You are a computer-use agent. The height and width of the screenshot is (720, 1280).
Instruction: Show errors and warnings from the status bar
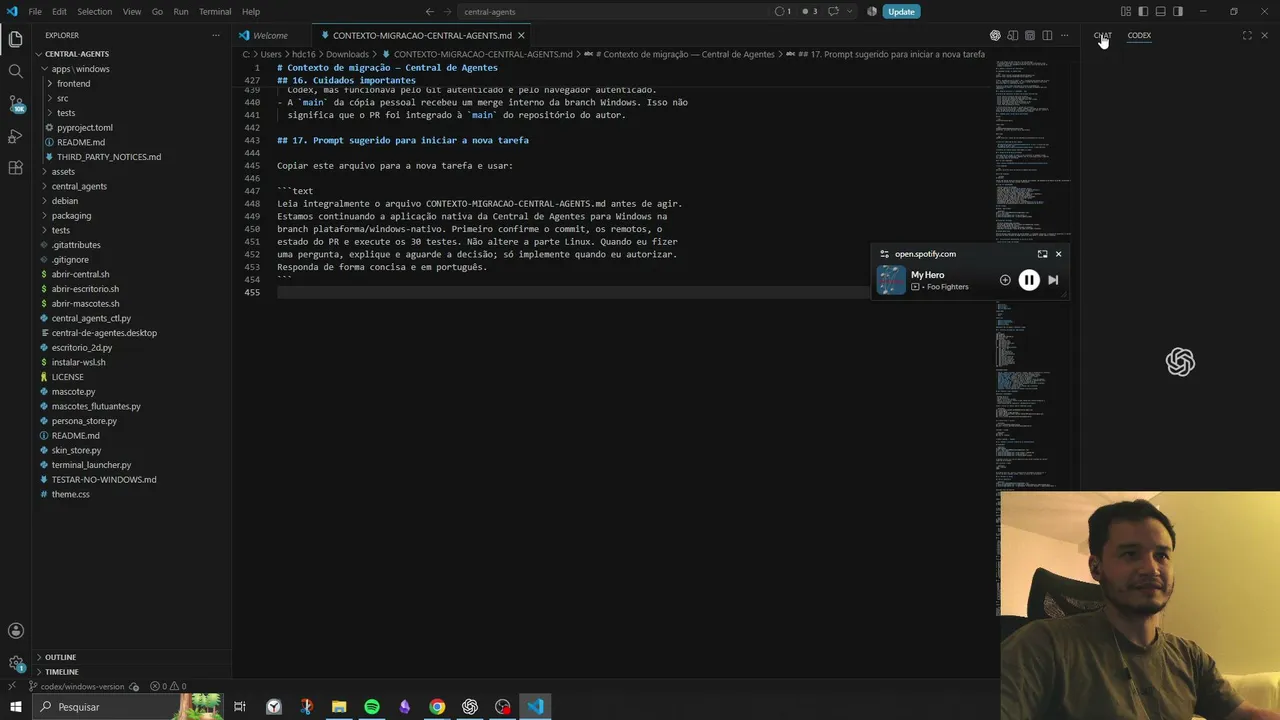[168, 686]
